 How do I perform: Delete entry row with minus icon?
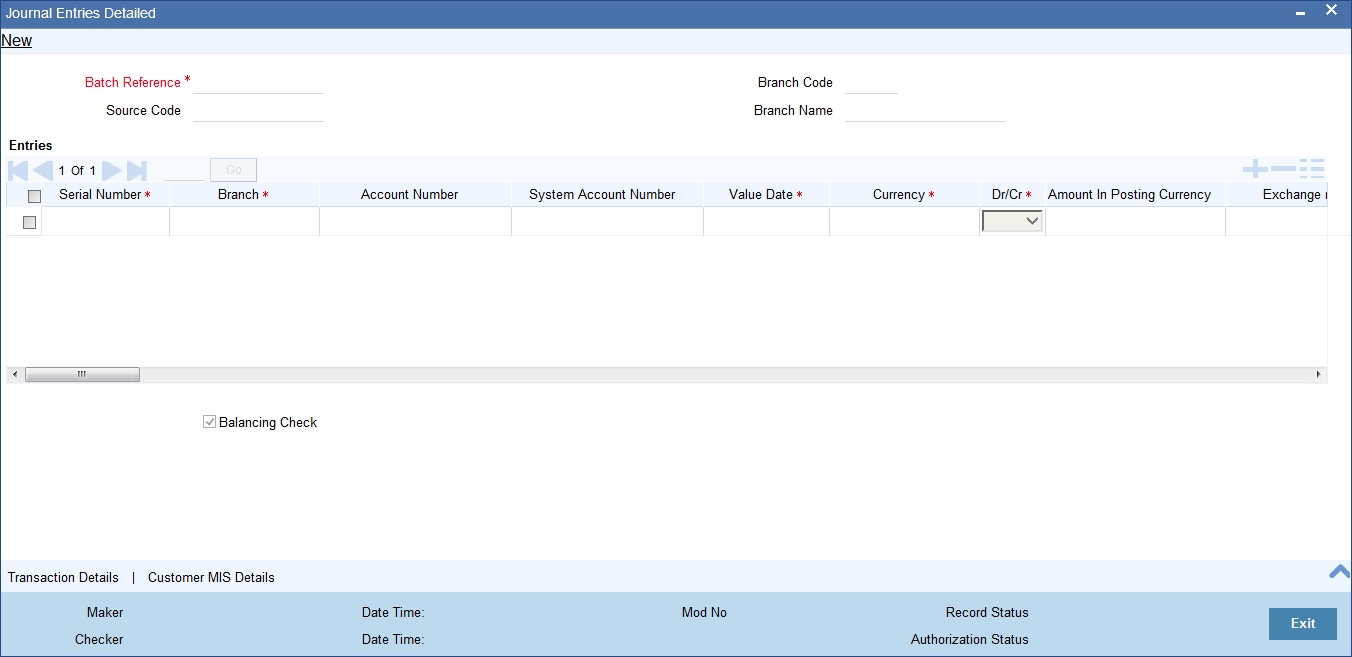(1283, 169)
